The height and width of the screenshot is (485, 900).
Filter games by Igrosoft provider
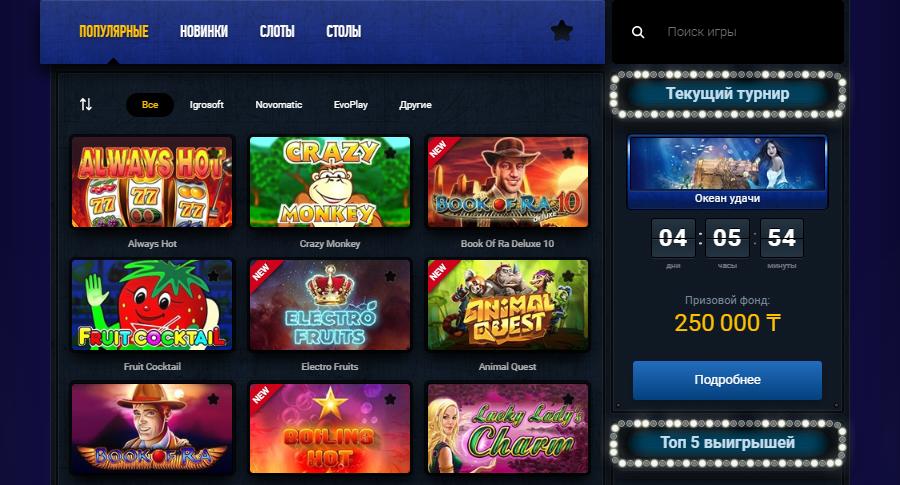(207, 104)
